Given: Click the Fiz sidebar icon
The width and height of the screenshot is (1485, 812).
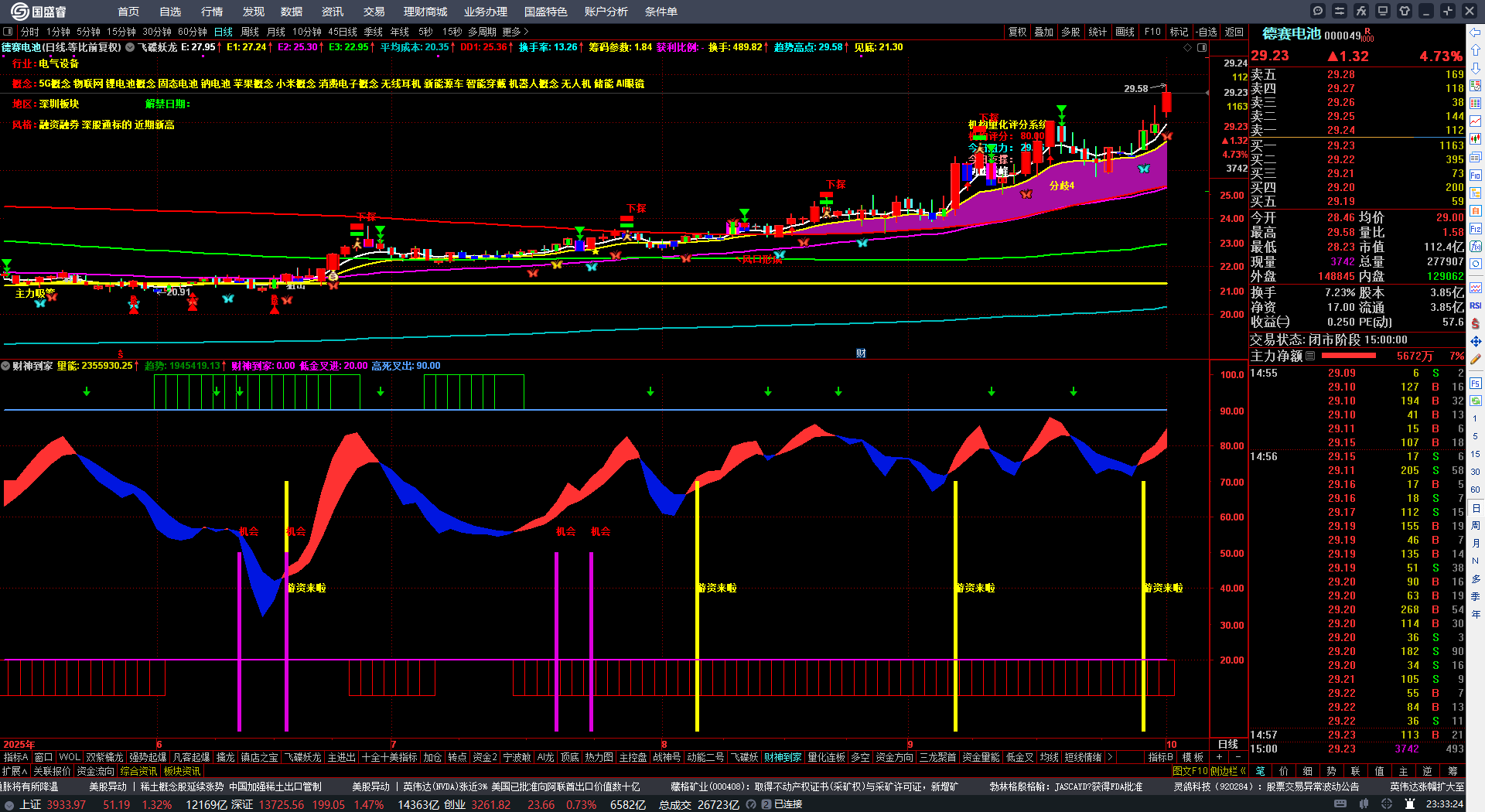Looking at the screenshot, I should (x=1476, y=229).
